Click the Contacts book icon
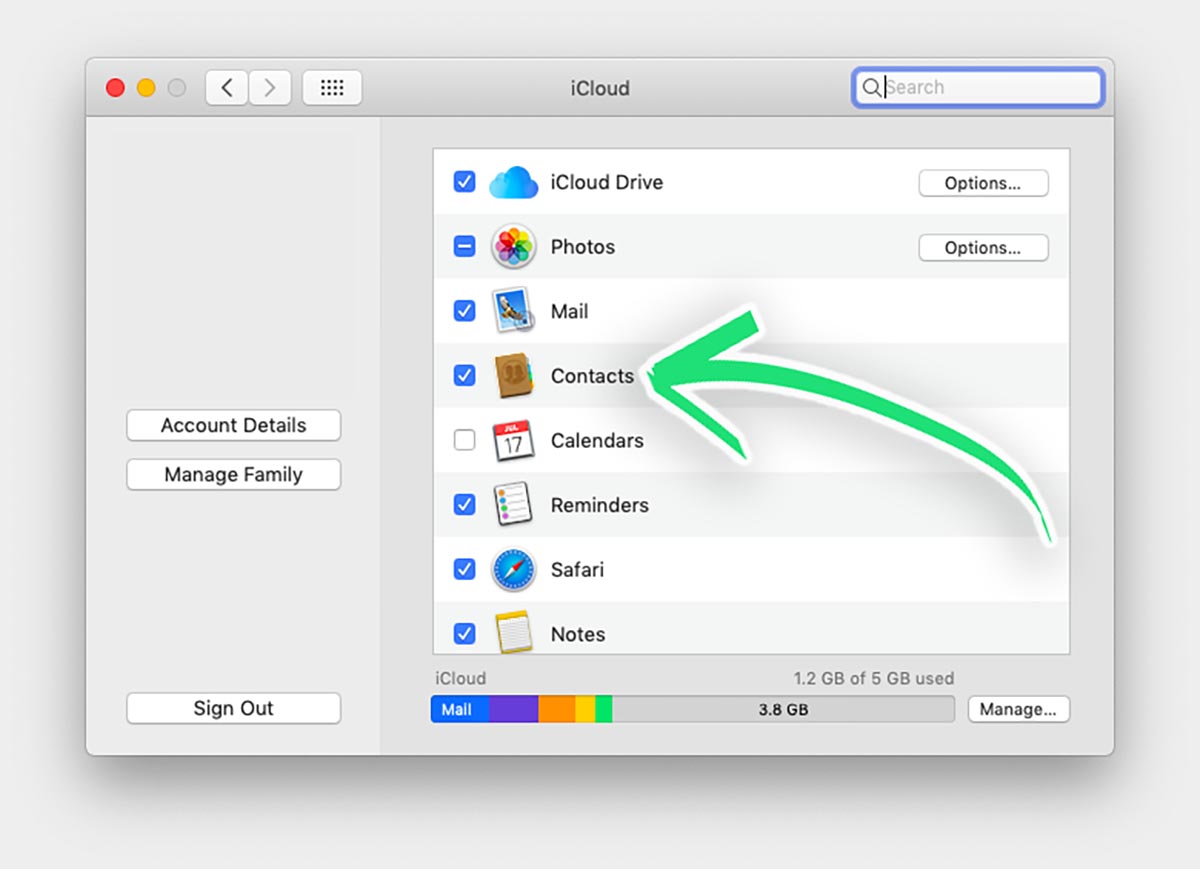1200x869 pixels. (x=513, y=376)
